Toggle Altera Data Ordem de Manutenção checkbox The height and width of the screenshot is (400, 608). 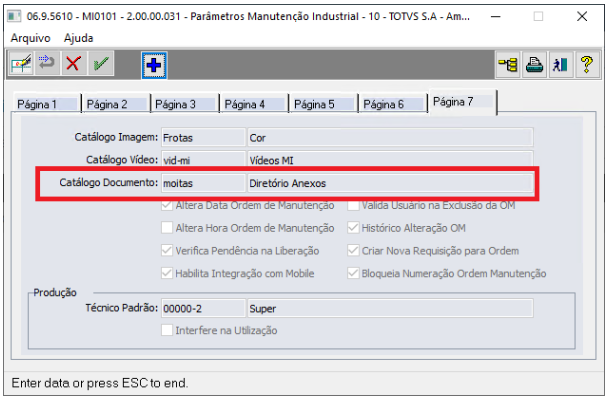(x=167, y=205)
